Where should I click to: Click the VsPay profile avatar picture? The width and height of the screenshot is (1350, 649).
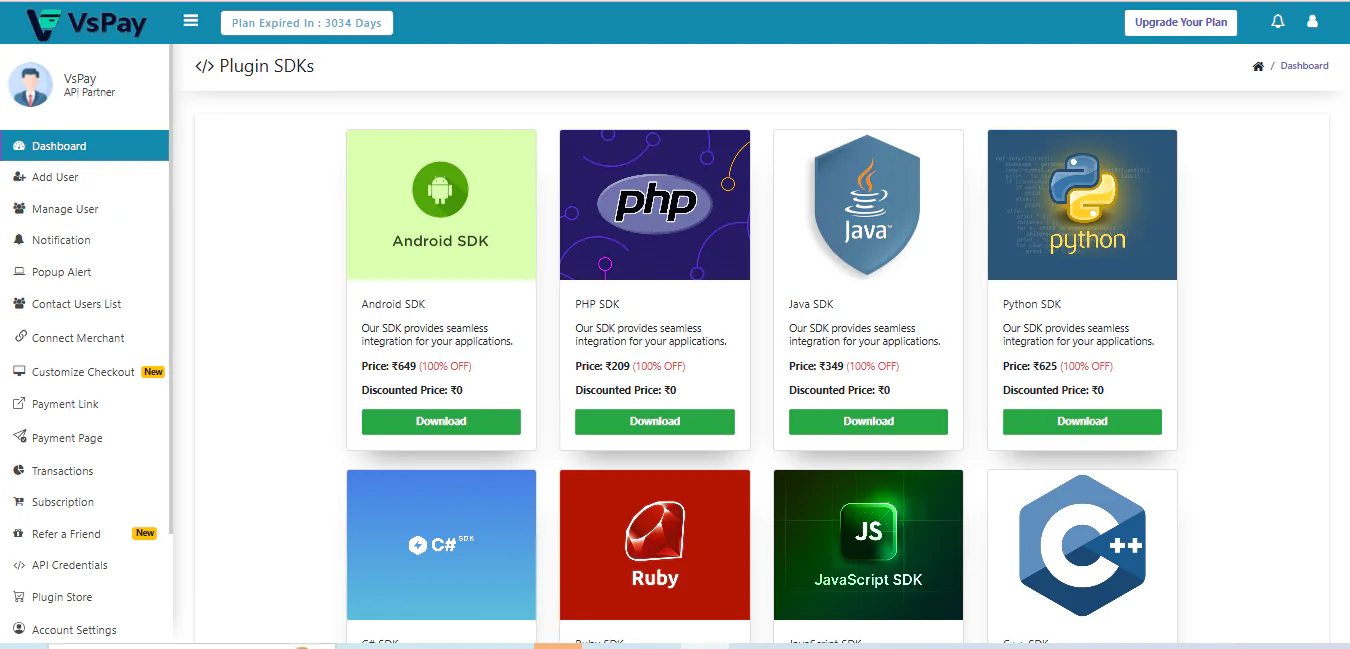coord(31,85)
